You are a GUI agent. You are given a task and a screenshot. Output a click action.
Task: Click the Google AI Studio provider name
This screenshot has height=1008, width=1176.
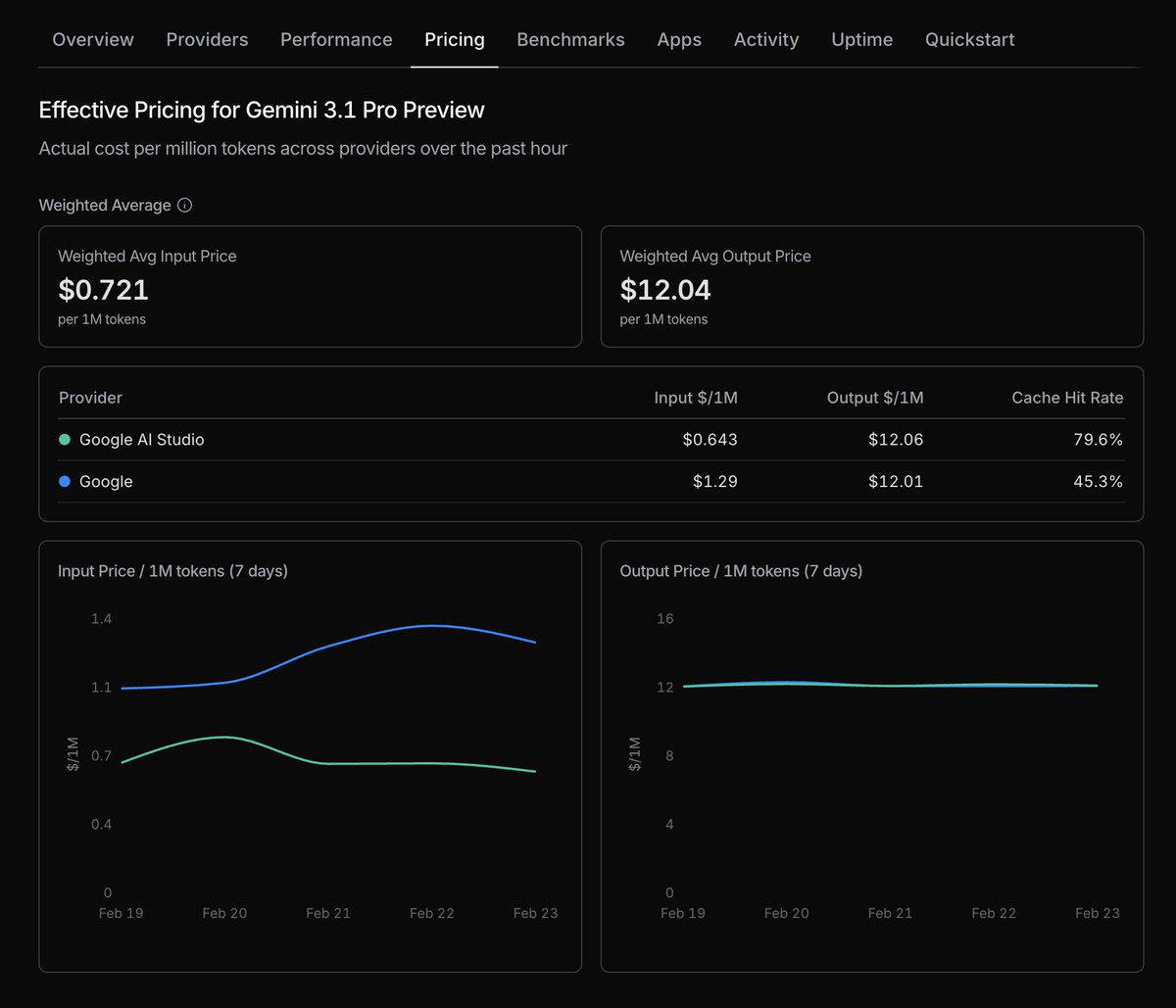click(x=141, y=440)
